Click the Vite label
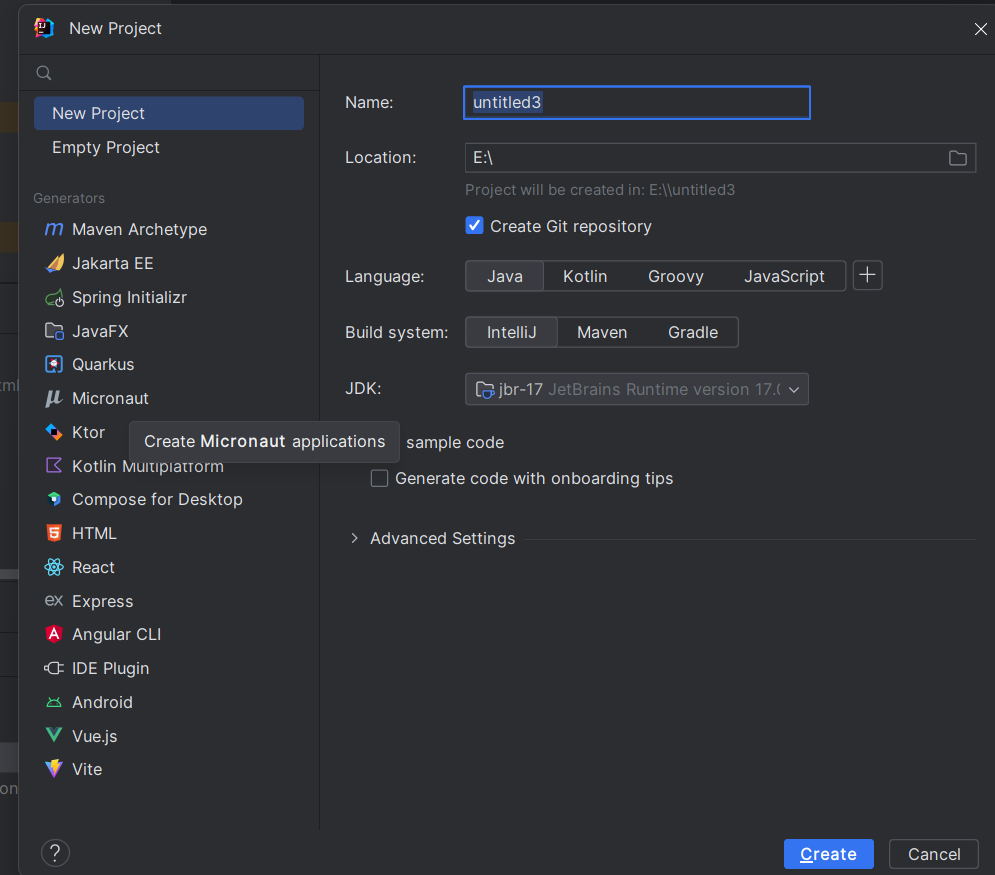 87,769
